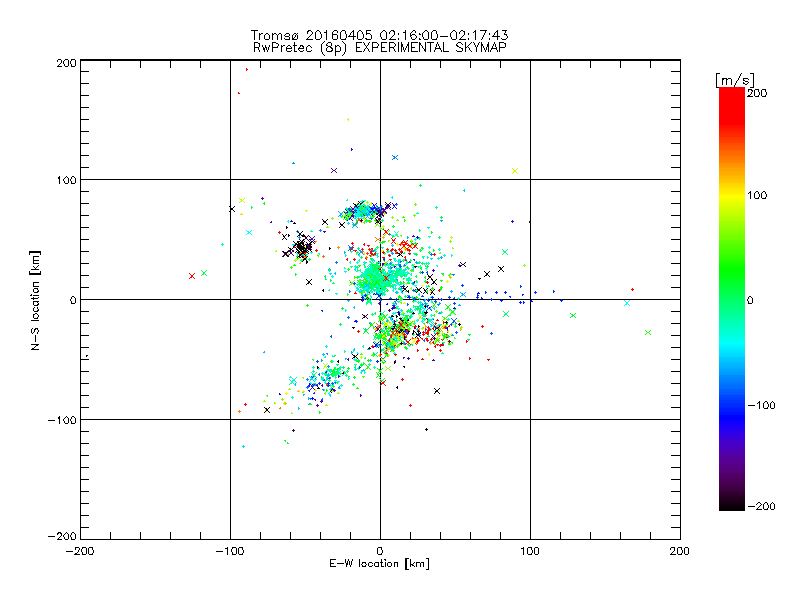
Task: Click the y-axis tick label '0'
Action: [x=73, y=300]
